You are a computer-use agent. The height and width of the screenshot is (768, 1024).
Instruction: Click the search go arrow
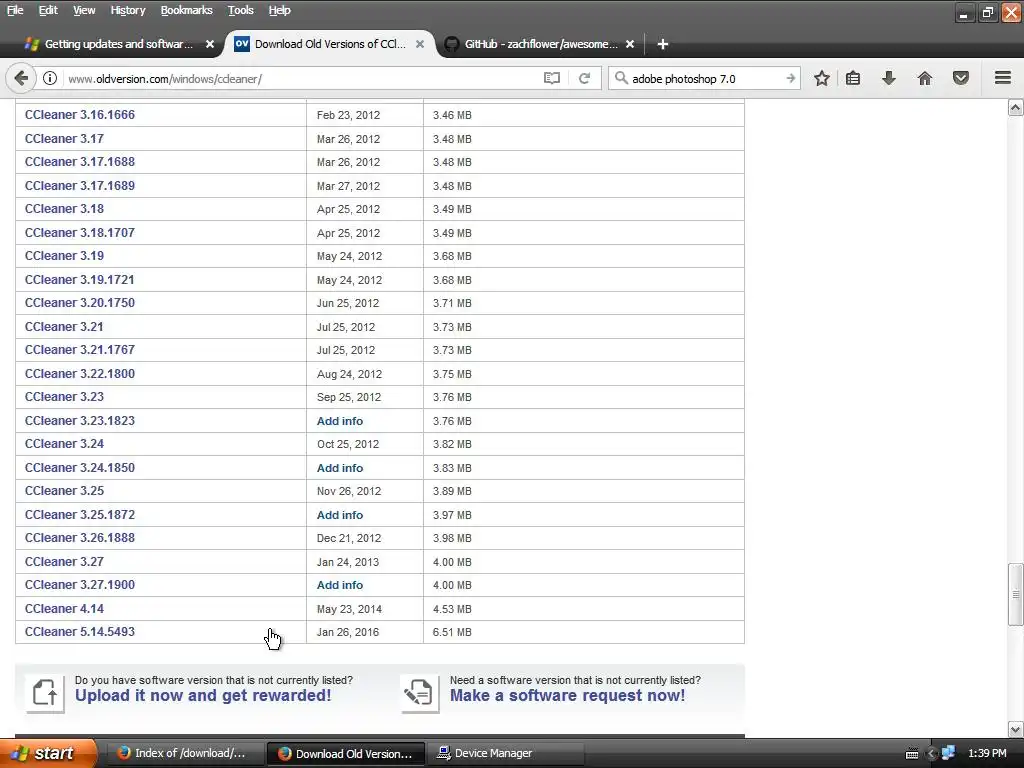pyautogui.click(x=790, y=78)
